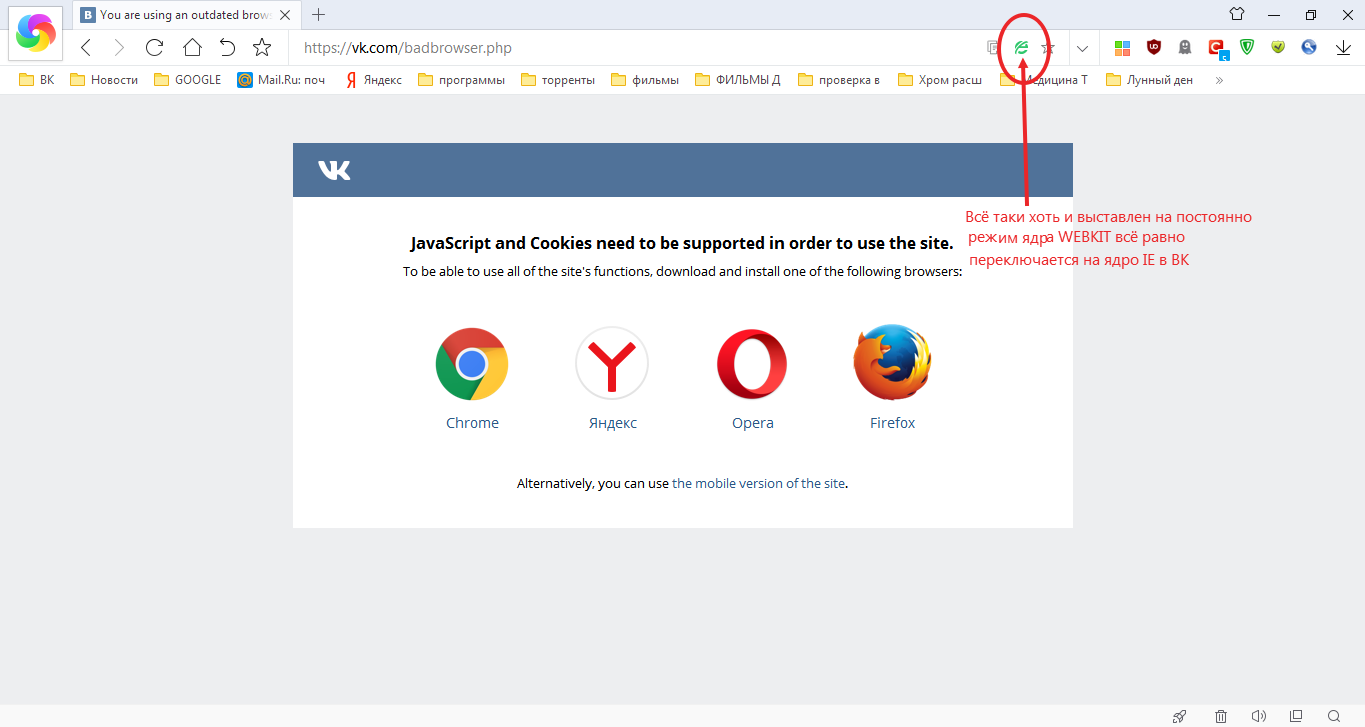
Task: Open zoom magnifier icon in status bar
Action: click(x=1333, y=716)
